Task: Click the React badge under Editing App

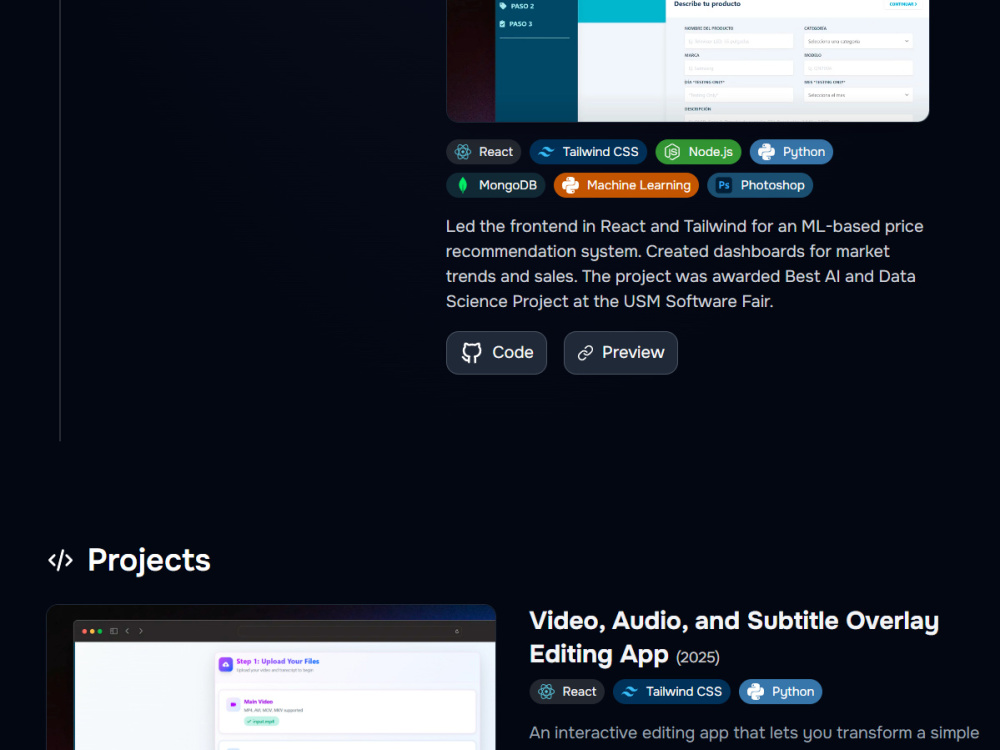Action: [567, 691]
